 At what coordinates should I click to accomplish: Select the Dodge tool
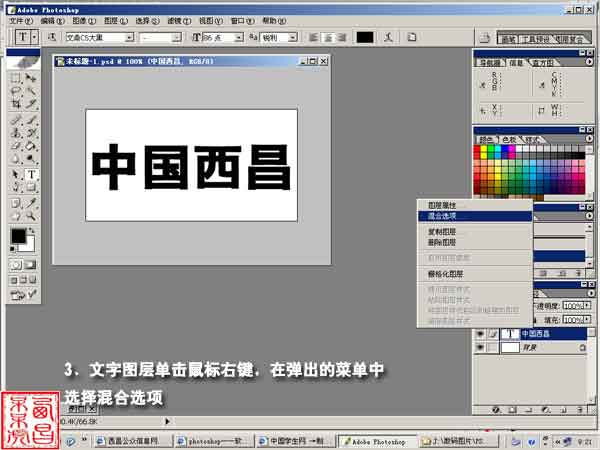pyautogui.click(x=31, y=159)
